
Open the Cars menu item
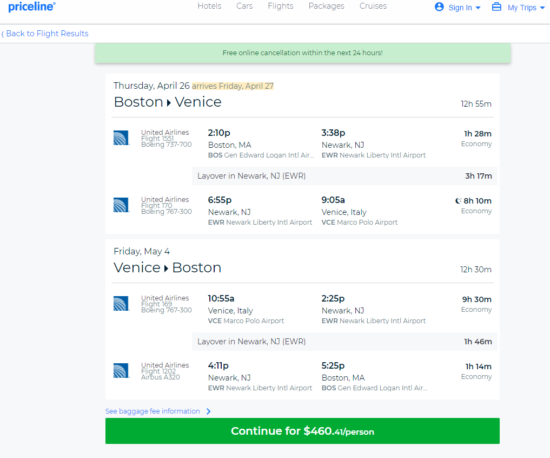click(244, 6)
